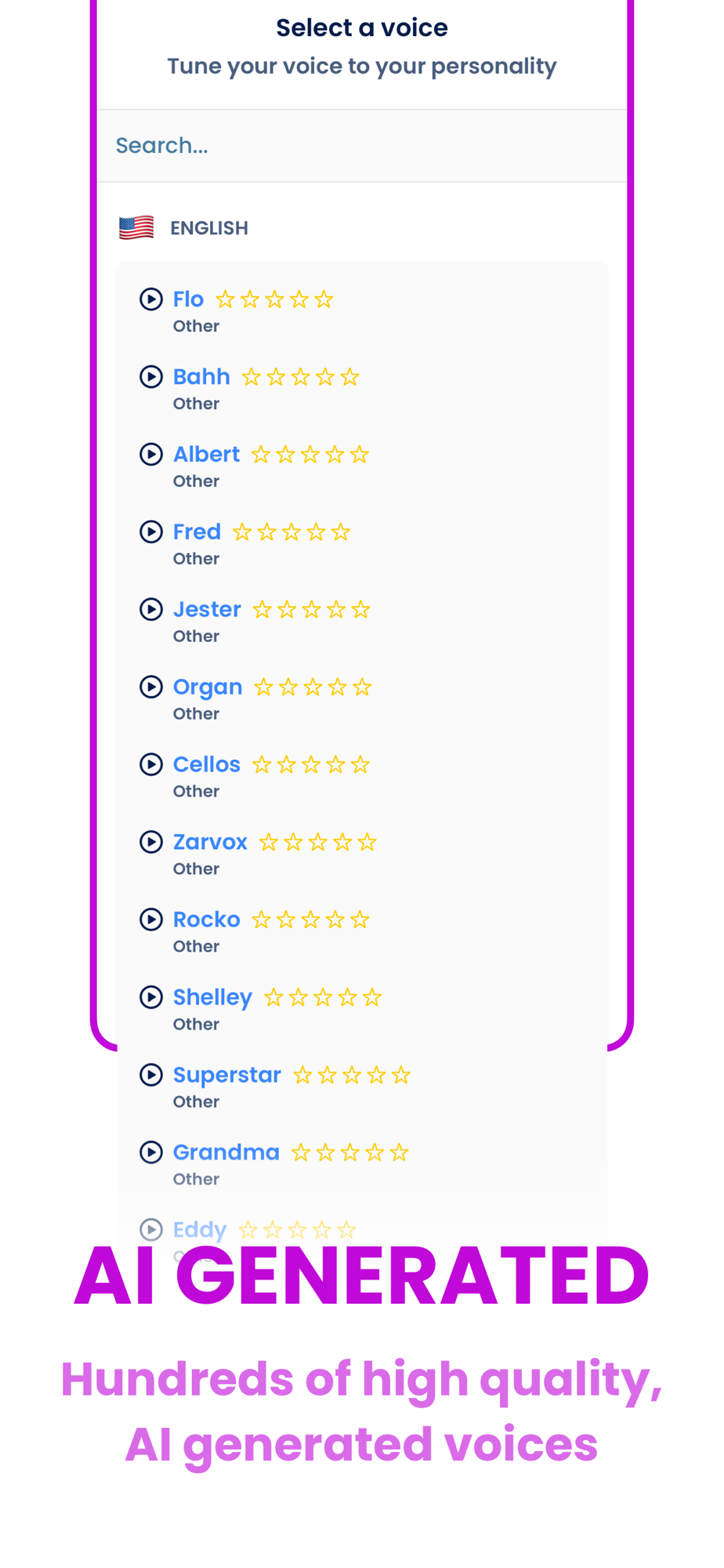The image size is (724, 1568).
Task: Play the Grandma voice preview
Action: click(x=150, y=1152)
